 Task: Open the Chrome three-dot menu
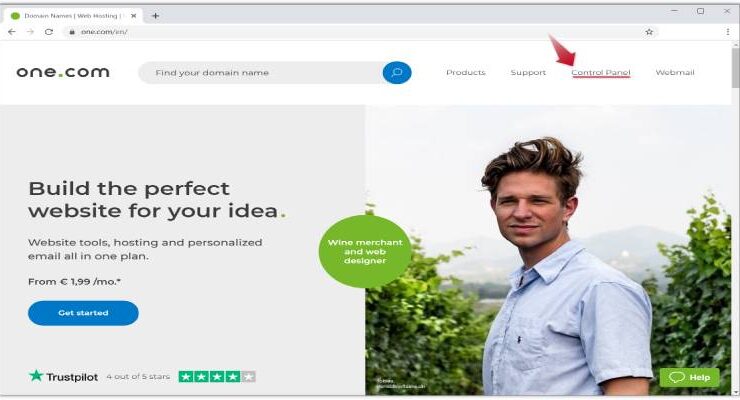(728, 32)
